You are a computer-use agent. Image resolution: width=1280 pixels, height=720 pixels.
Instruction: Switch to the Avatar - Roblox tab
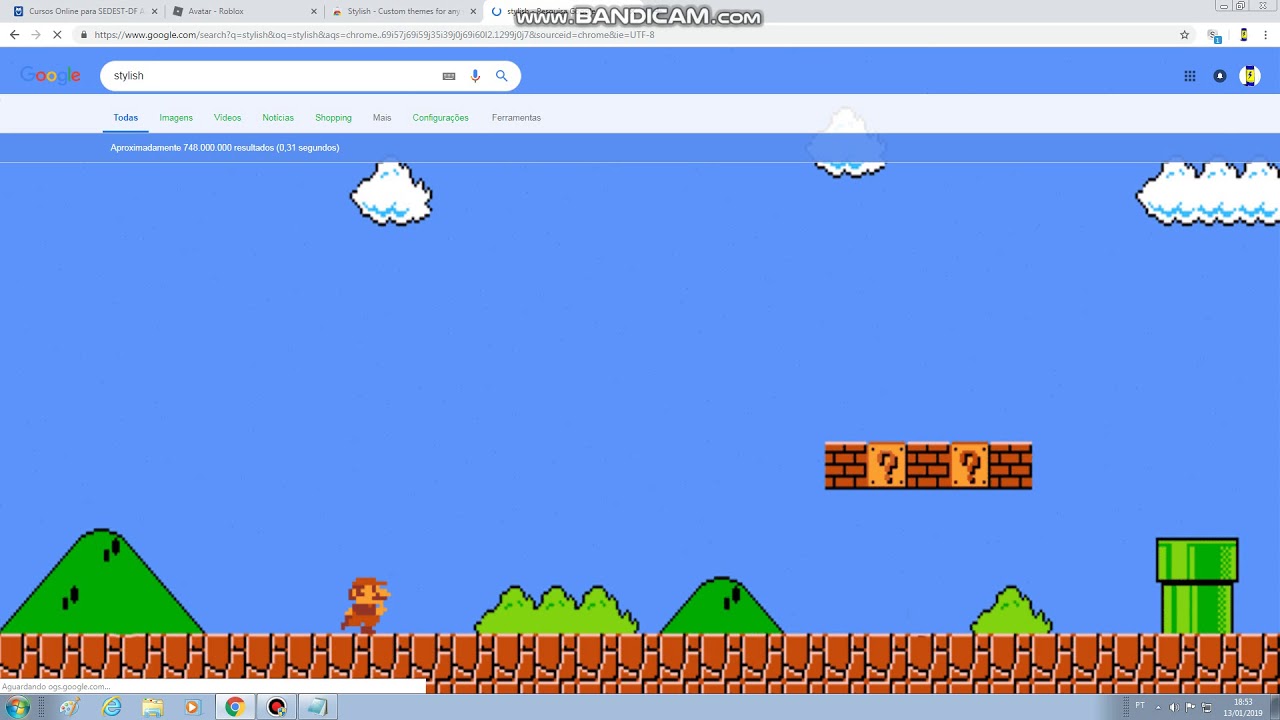(243, 12)
